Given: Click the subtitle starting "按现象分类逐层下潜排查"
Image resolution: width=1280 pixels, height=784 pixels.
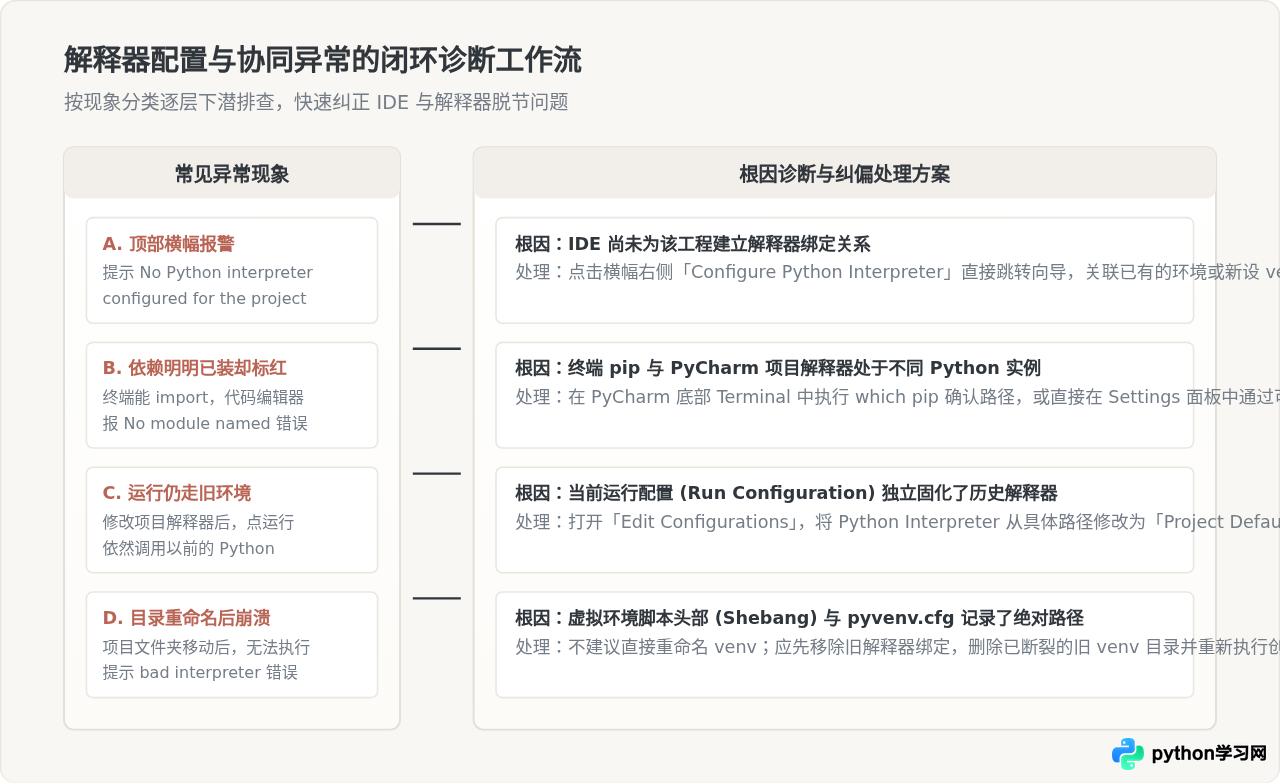Looking at the screenshot, I should tap(316, 102).
